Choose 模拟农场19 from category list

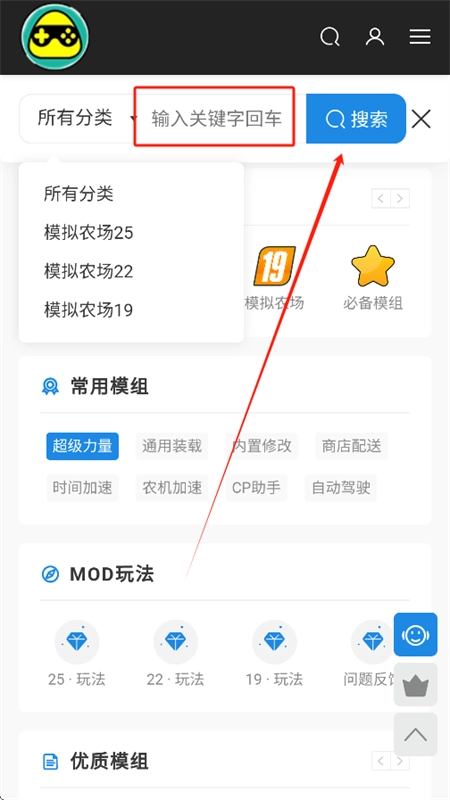click(88, 309)
